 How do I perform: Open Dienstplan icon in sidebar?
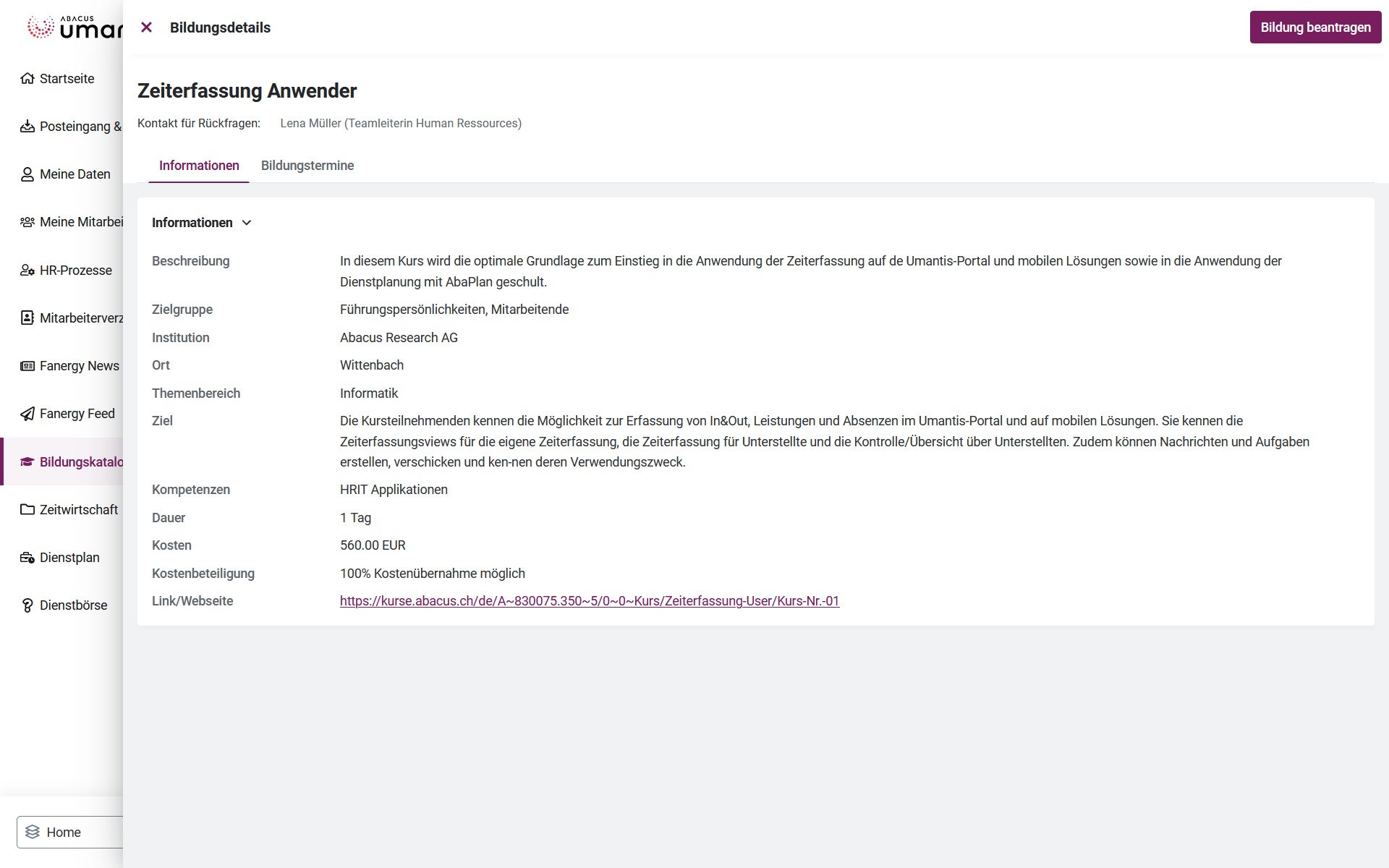pyautogui.click(x=27, y=558)
